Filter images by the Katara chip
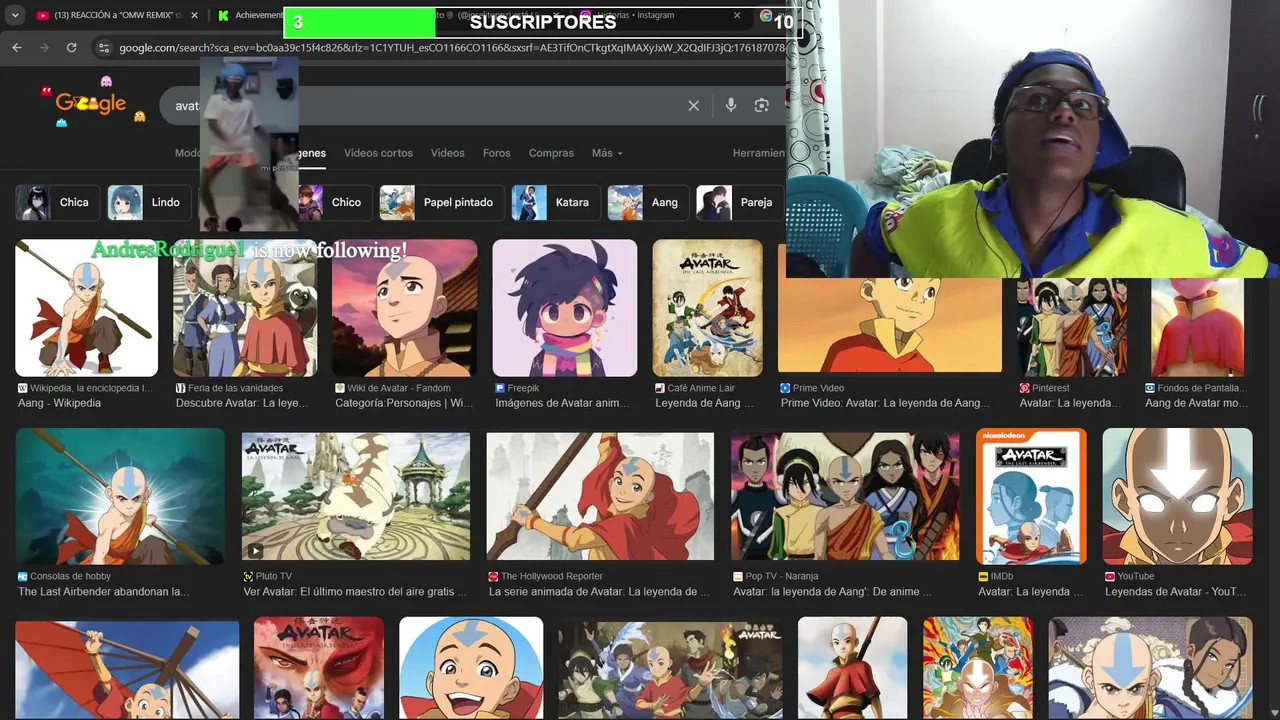Viewport: 1280px width, 720px height. [x=556, y=202]
